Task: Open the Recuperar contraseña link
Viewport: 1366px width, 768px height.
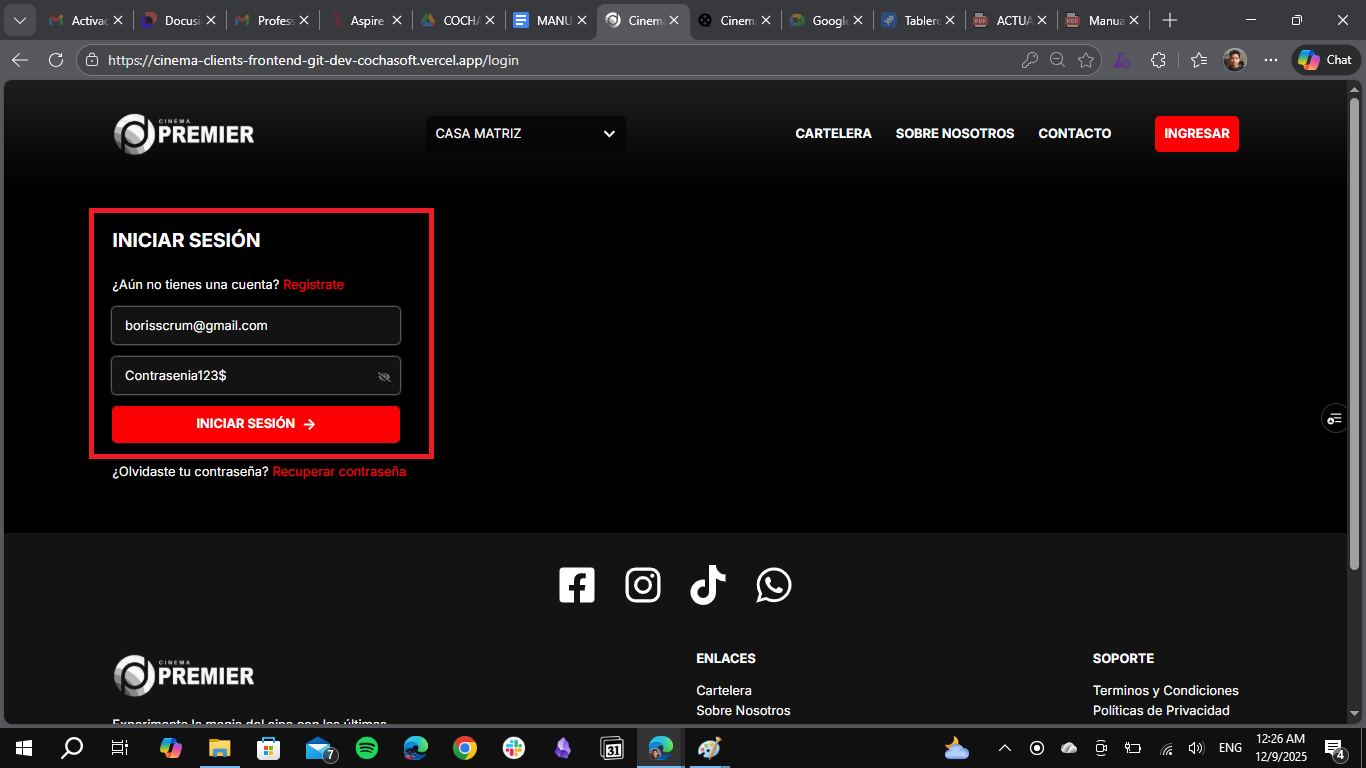Action: tap(337, 471)
